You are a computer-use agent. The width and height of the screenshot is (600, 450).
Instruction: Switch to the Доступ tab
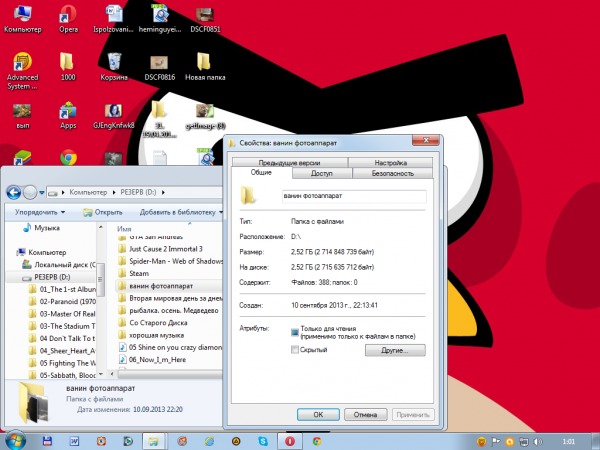[x=322, y=173]
